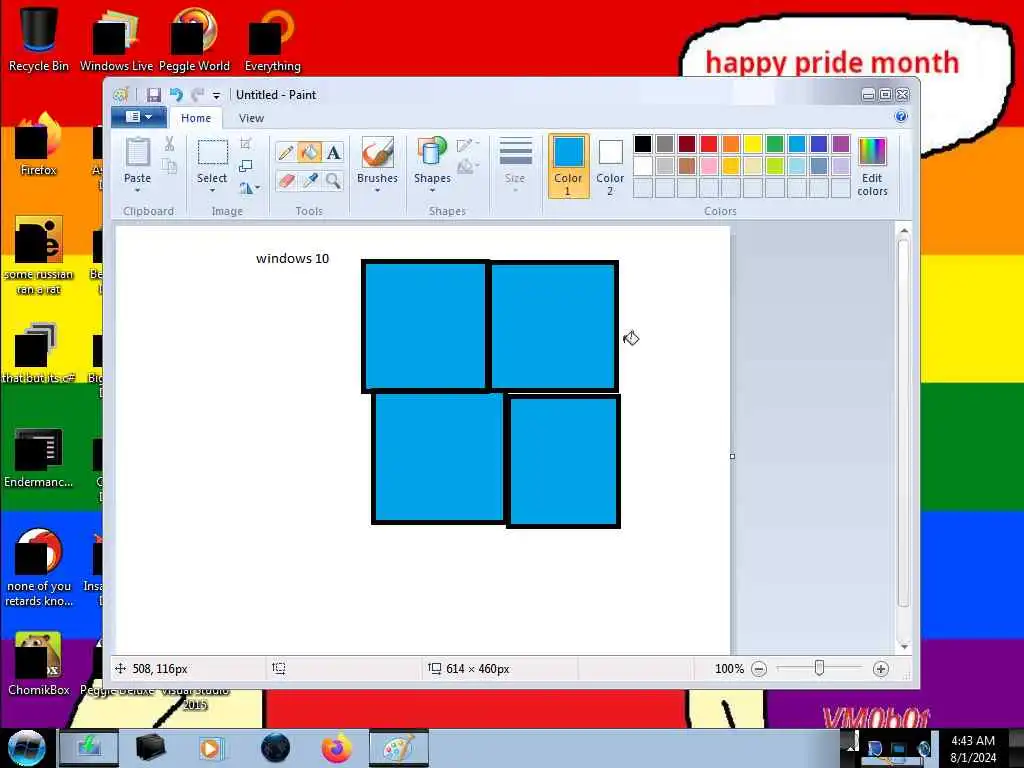Click the Brushes tool icon
The image size is (1024, 768).
click(x=377, y=153)
